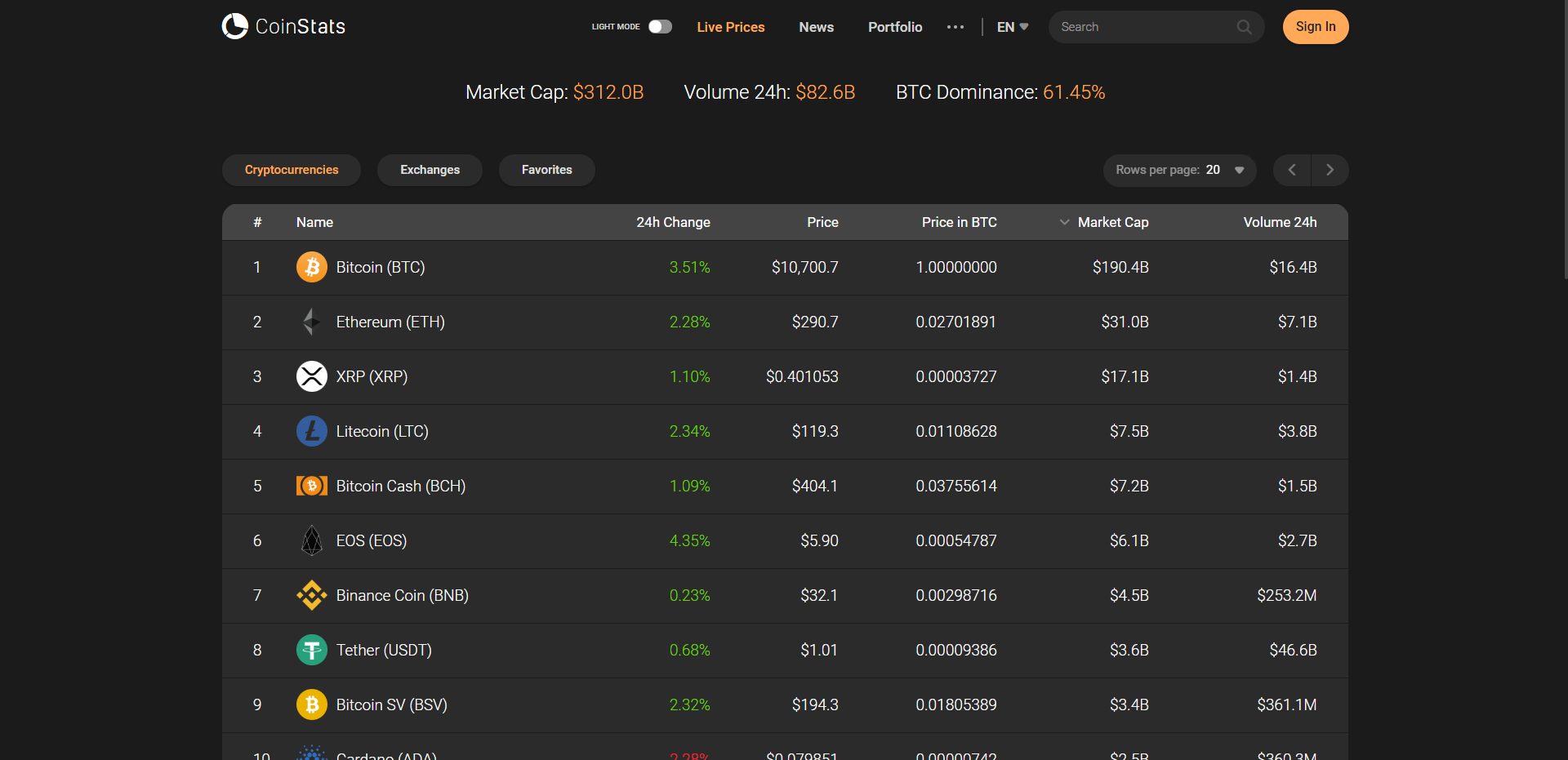The width and height of the screenshot is (1568, 760).
Task: Click BTC Dominance value 61.45%
Action: (x=1074, y=92)
